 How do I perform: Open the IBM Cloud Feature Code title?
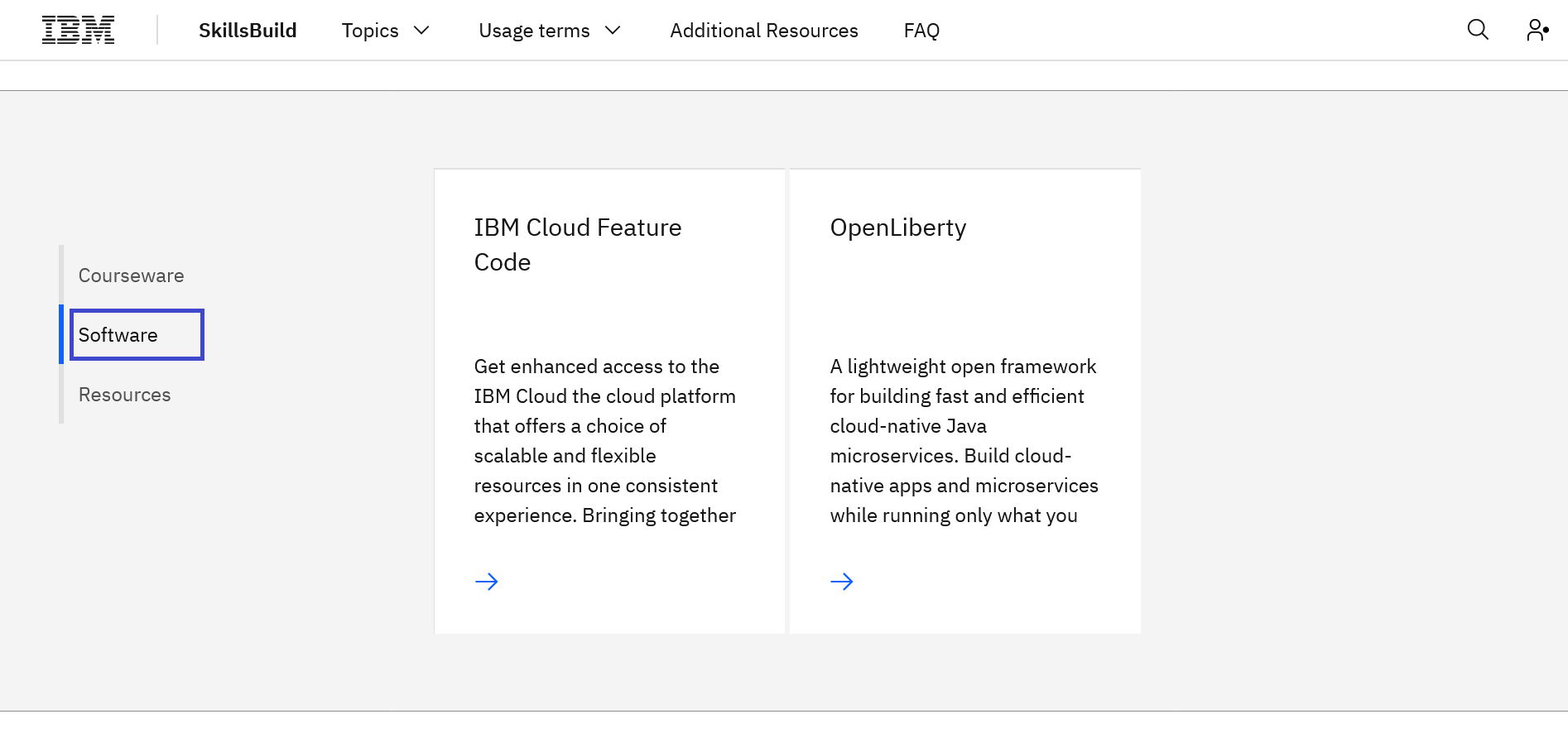click(x=578, y=245)
